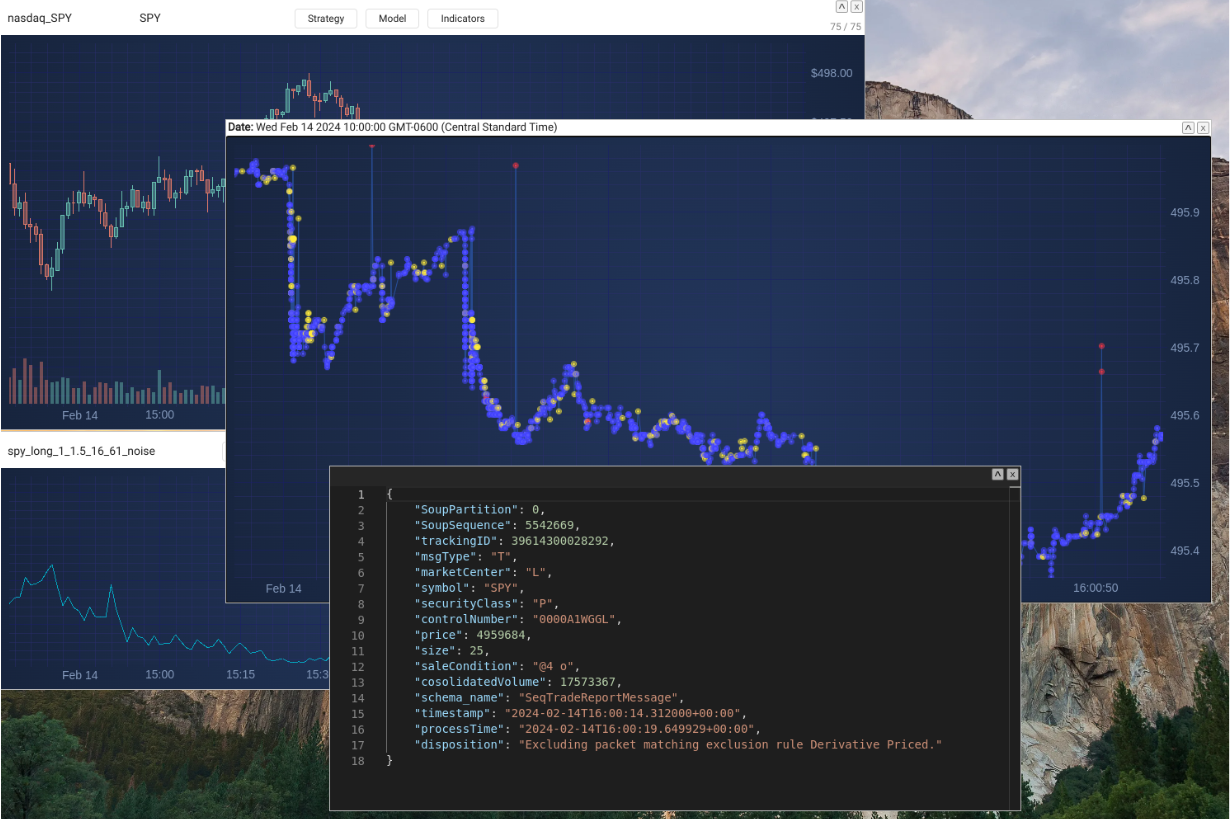Click the 16:00:50 time axis label
This screenshot has height=819, width=1232.
tap(1095, 588)
